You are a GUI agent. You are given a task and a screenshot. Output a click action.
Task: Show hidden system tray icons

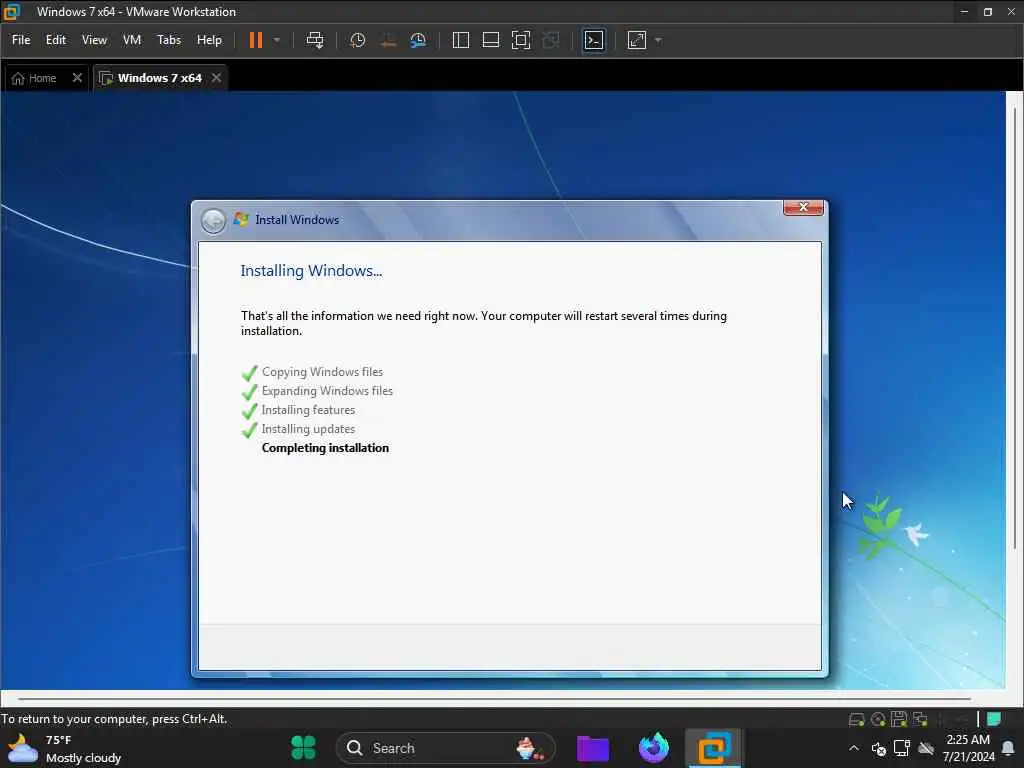click(854, 748)
